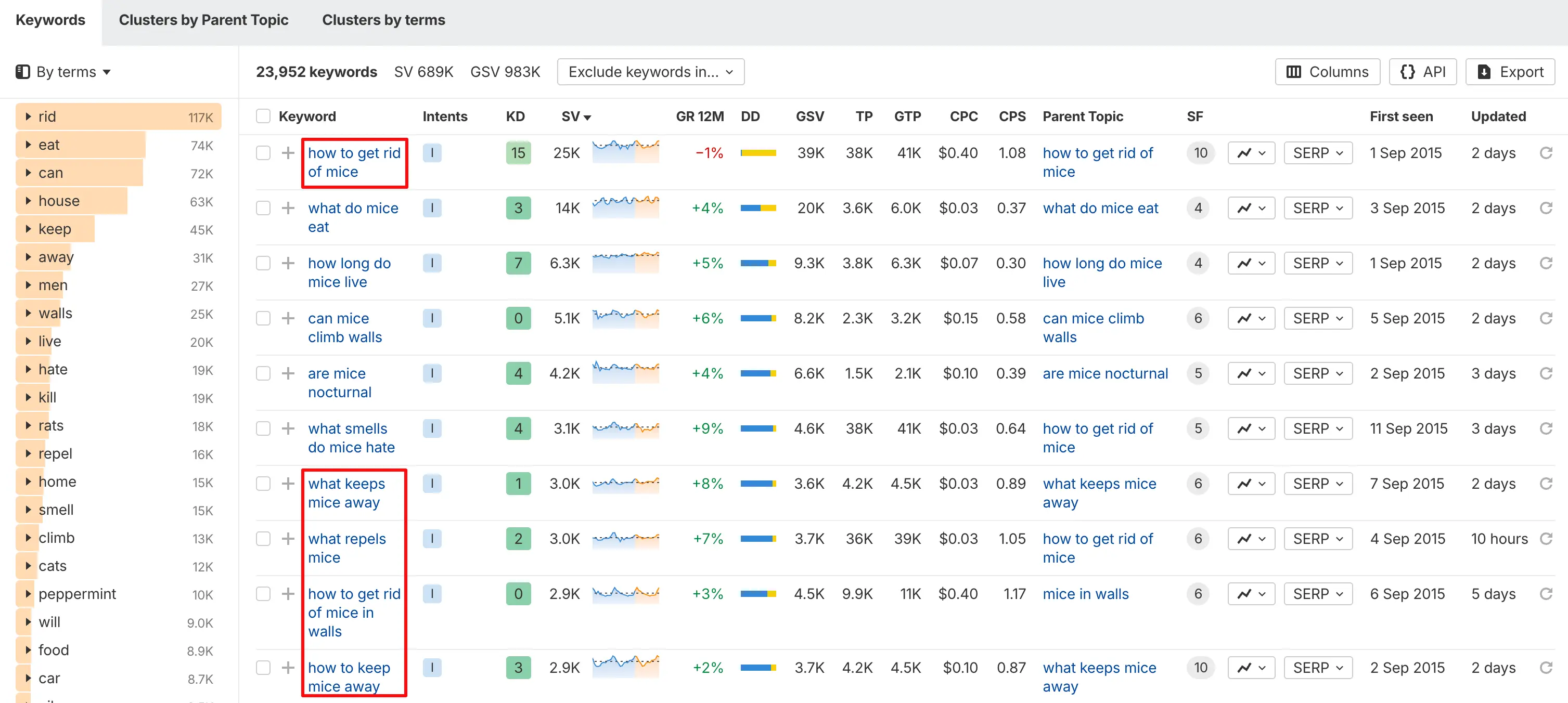Viewport: 1568px width, 703px height.
Task: Check the 'how long do mice live' row
Action: (x=263, y=263)
